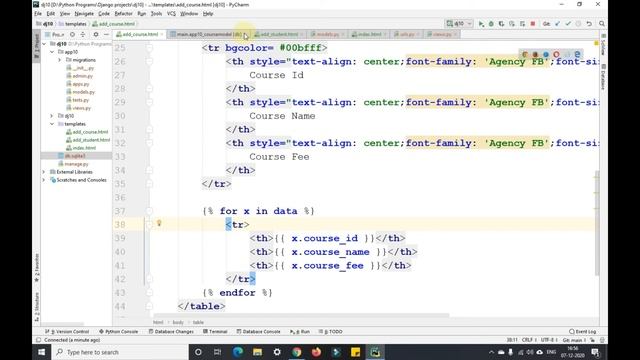Click the Git: main branch widget in status bar
Screen dimensions: 640x360
pyautogui.click(x=573, y=340)
